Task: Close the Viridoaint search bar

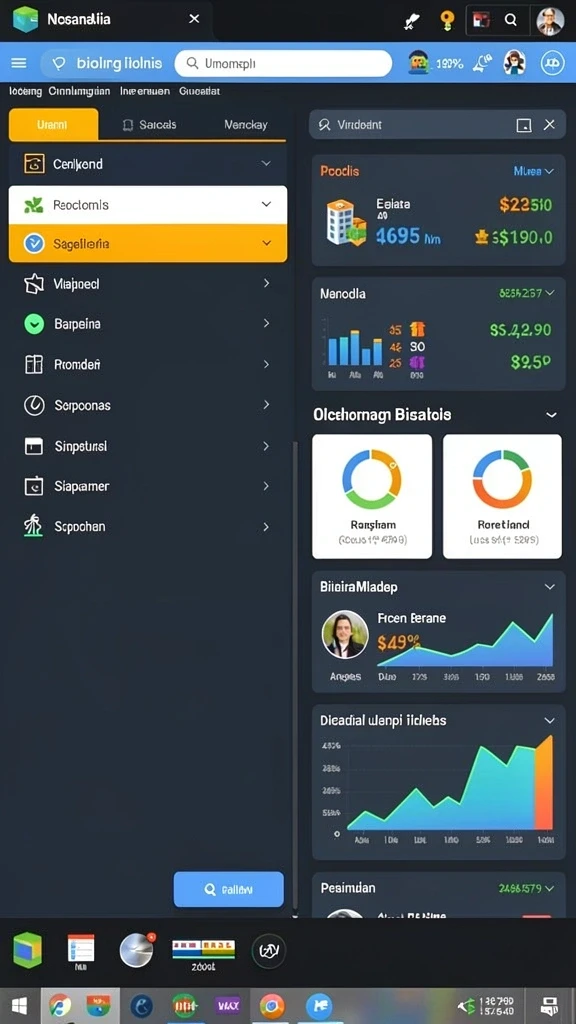Action: 550,125
